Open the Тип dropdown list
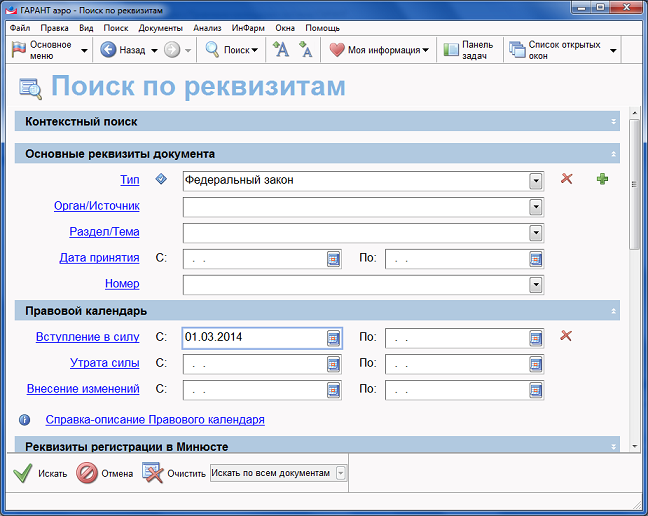 tap(536, 181)
